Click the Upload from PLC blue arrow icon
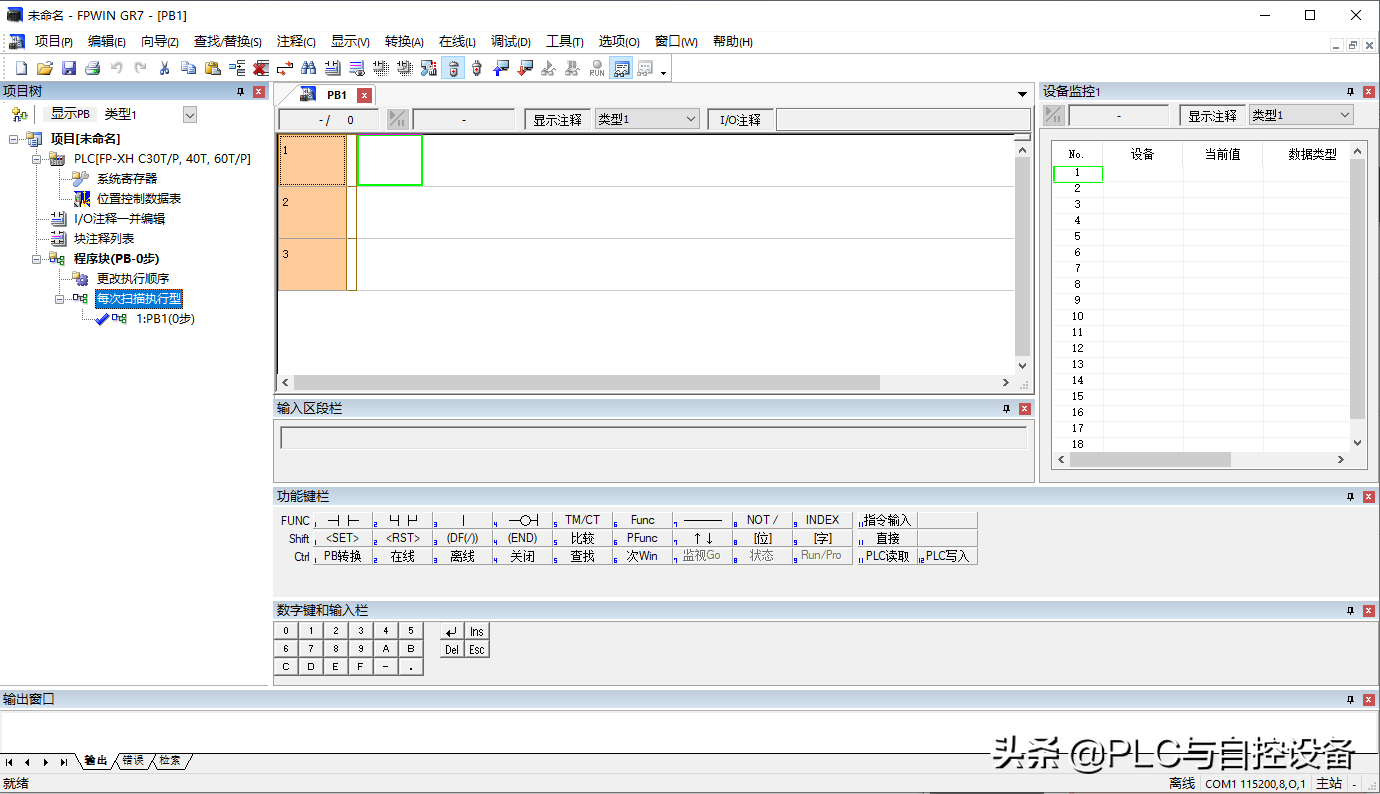1380x794 pixels. point(501,68)
